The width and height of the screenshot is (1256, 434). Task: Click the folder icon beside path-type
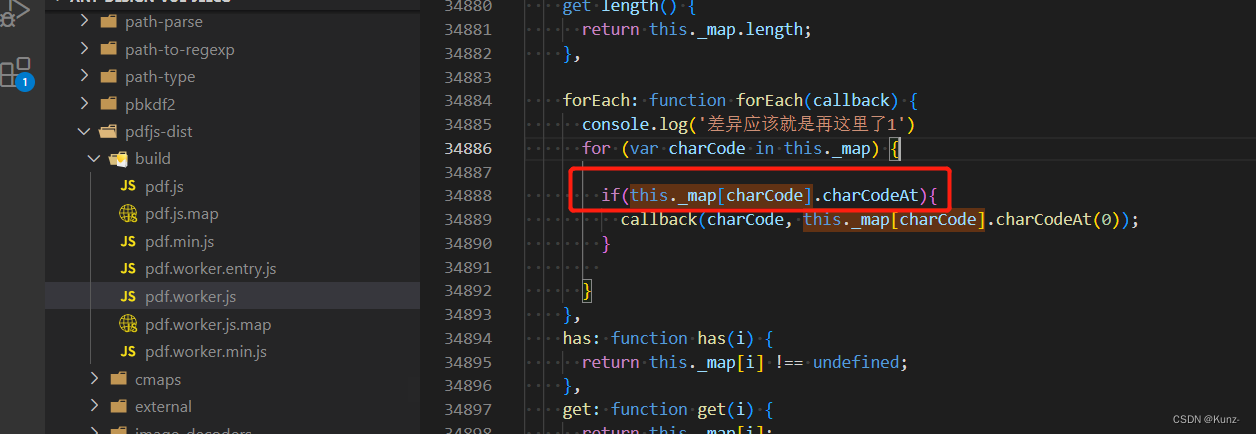coord(109,76)
